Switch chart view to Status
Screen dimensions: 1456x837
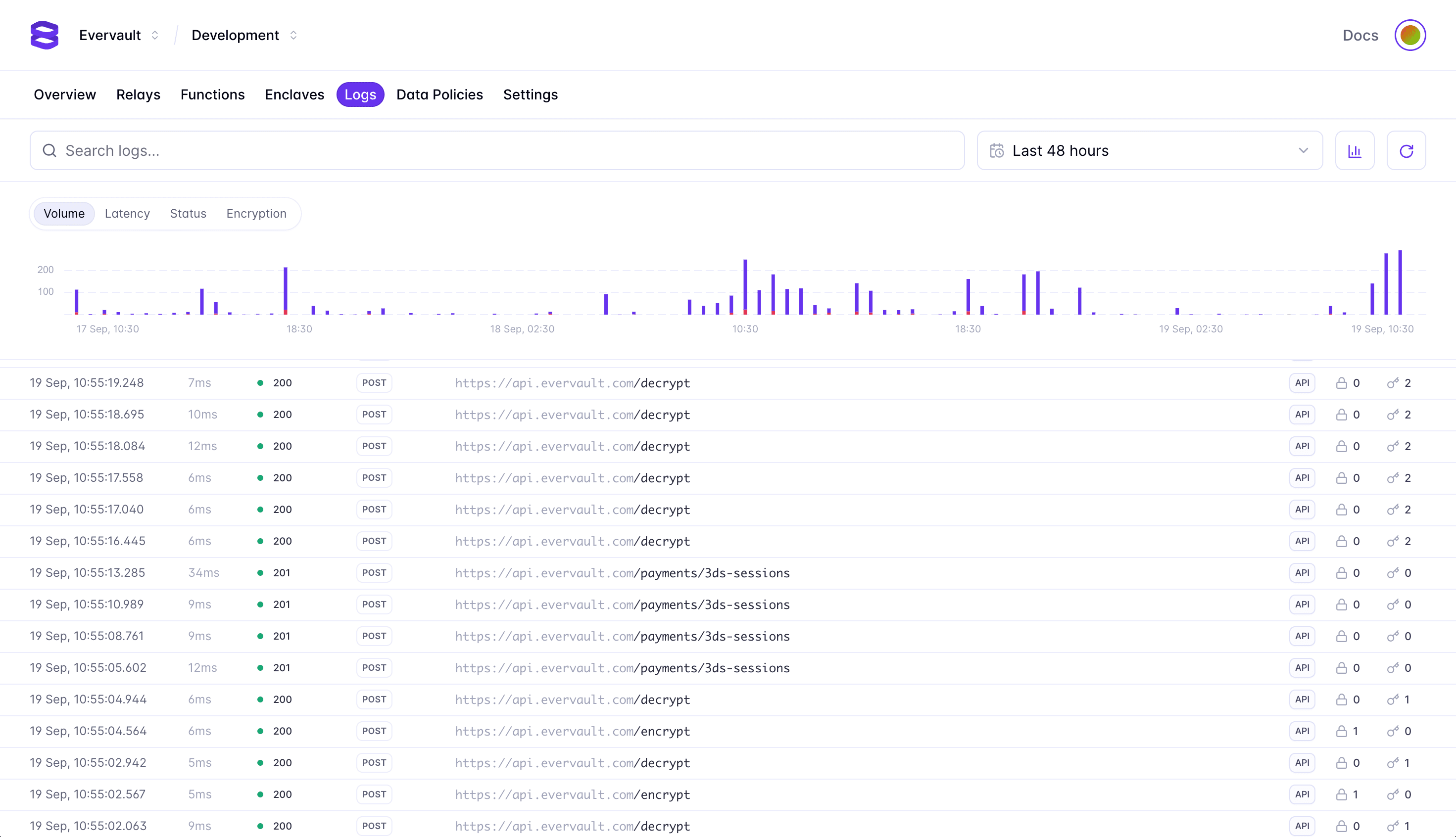188,213
